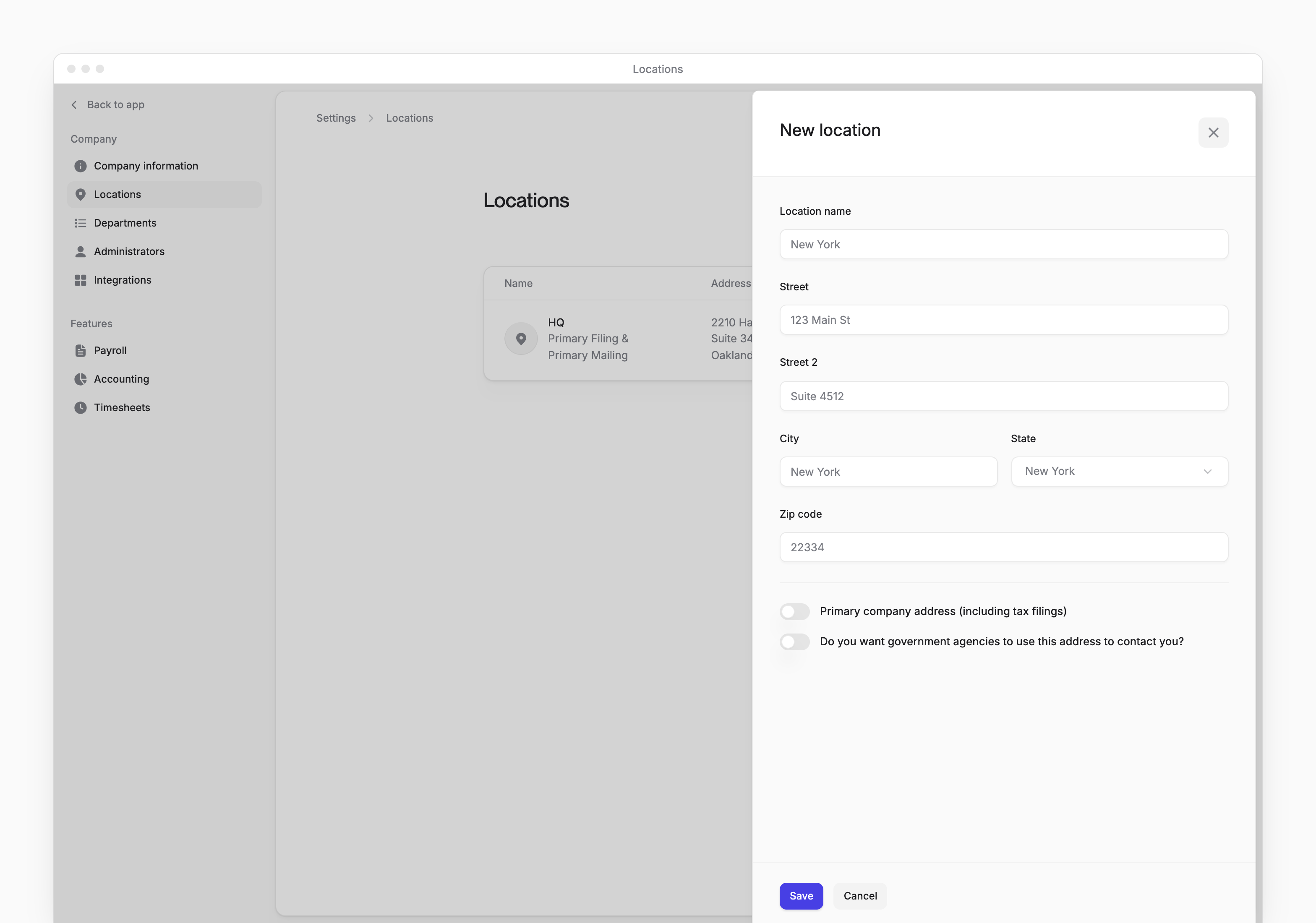Viewport: 1316px width, 923px height.
Task: Click the Name column header
Action: point(518,284)
